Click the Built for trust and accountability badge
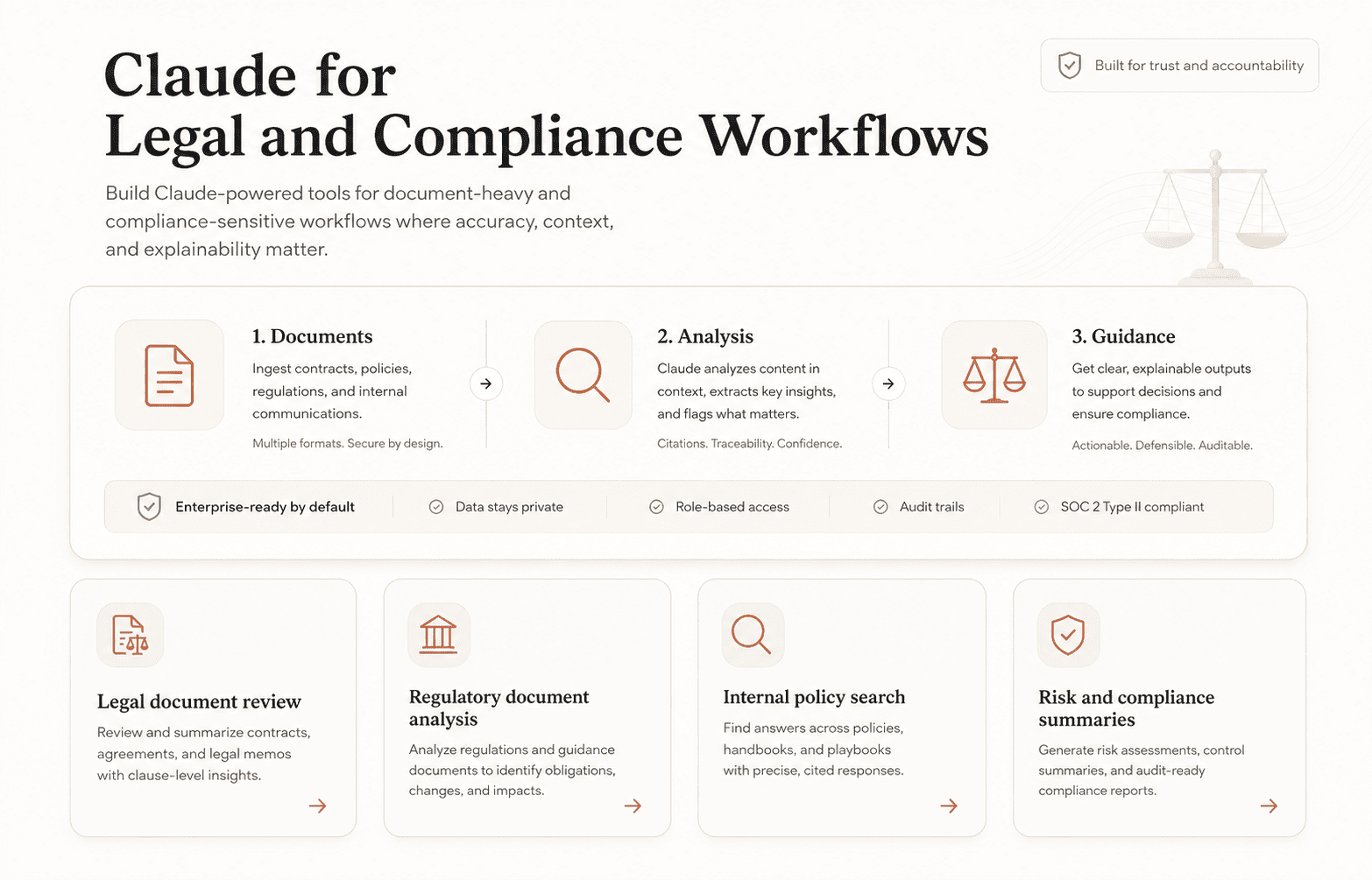Screen dimensions: 1372x880 coord(1179,66)
